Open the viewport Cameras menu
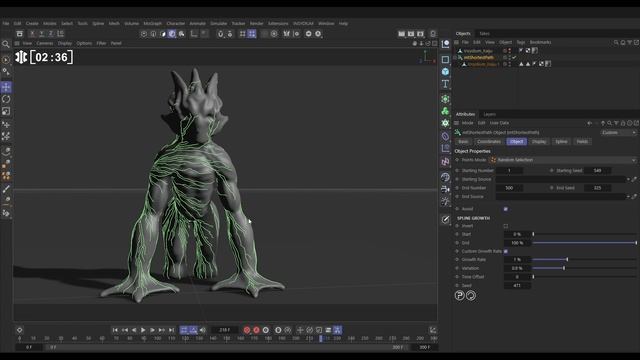This screenshot has width=640, height=360. 45,43
